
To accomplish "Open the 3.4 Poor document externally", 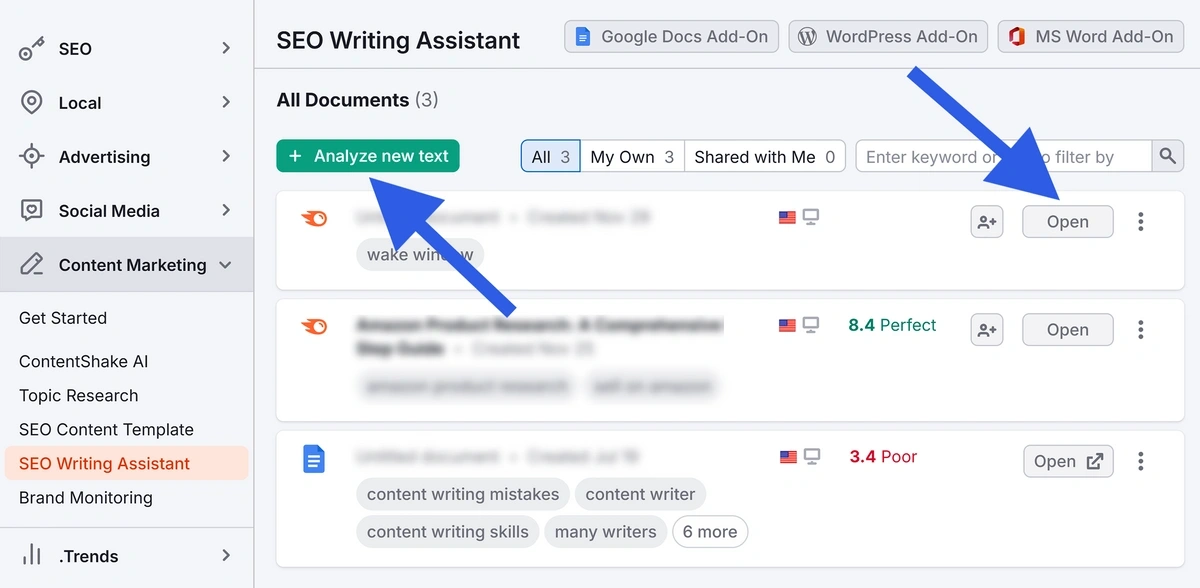I will (x=1068, y=461).
